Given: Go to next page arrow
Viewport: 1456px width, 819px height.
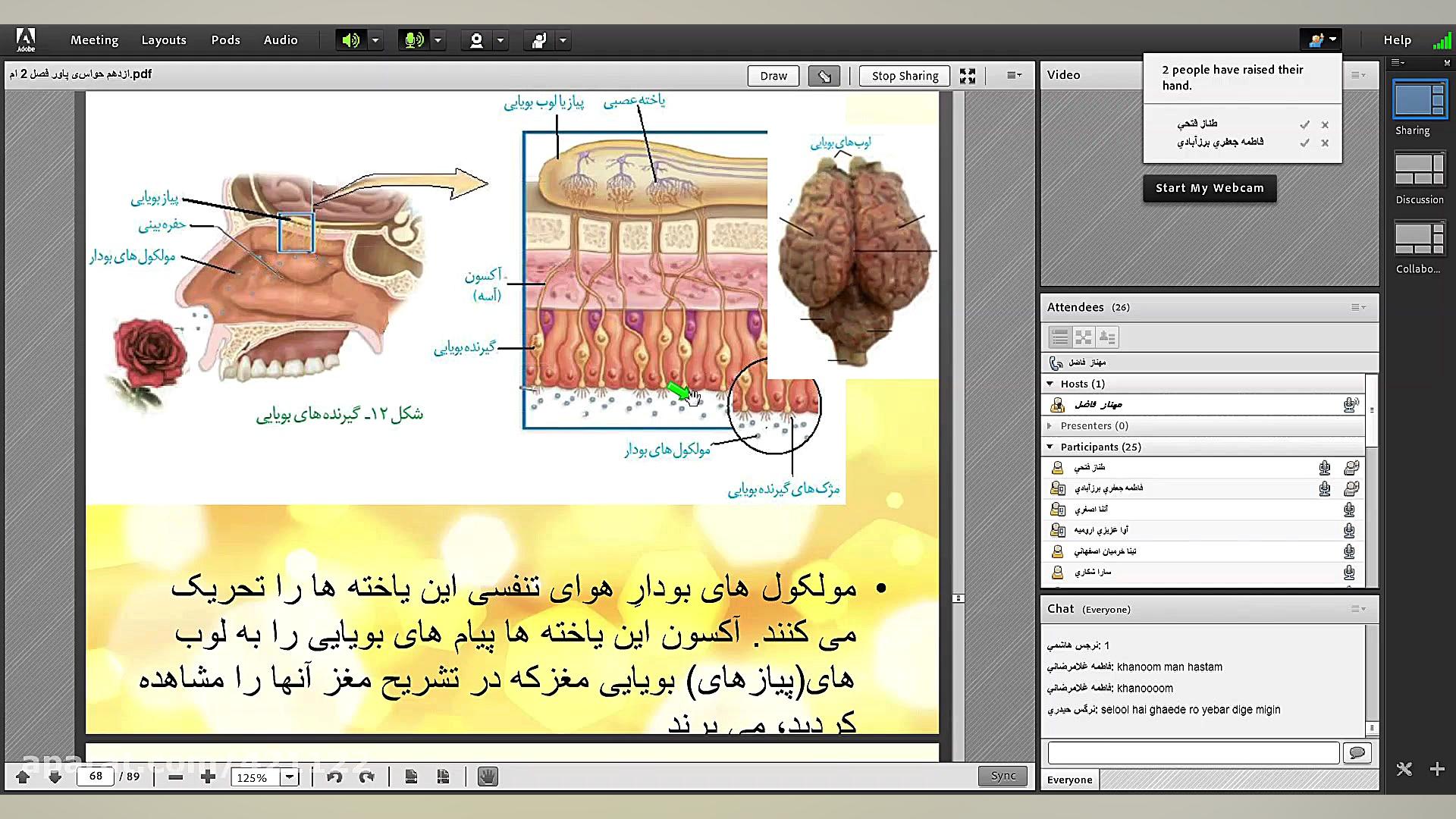Looking at the screenshot, I should 55,777.
